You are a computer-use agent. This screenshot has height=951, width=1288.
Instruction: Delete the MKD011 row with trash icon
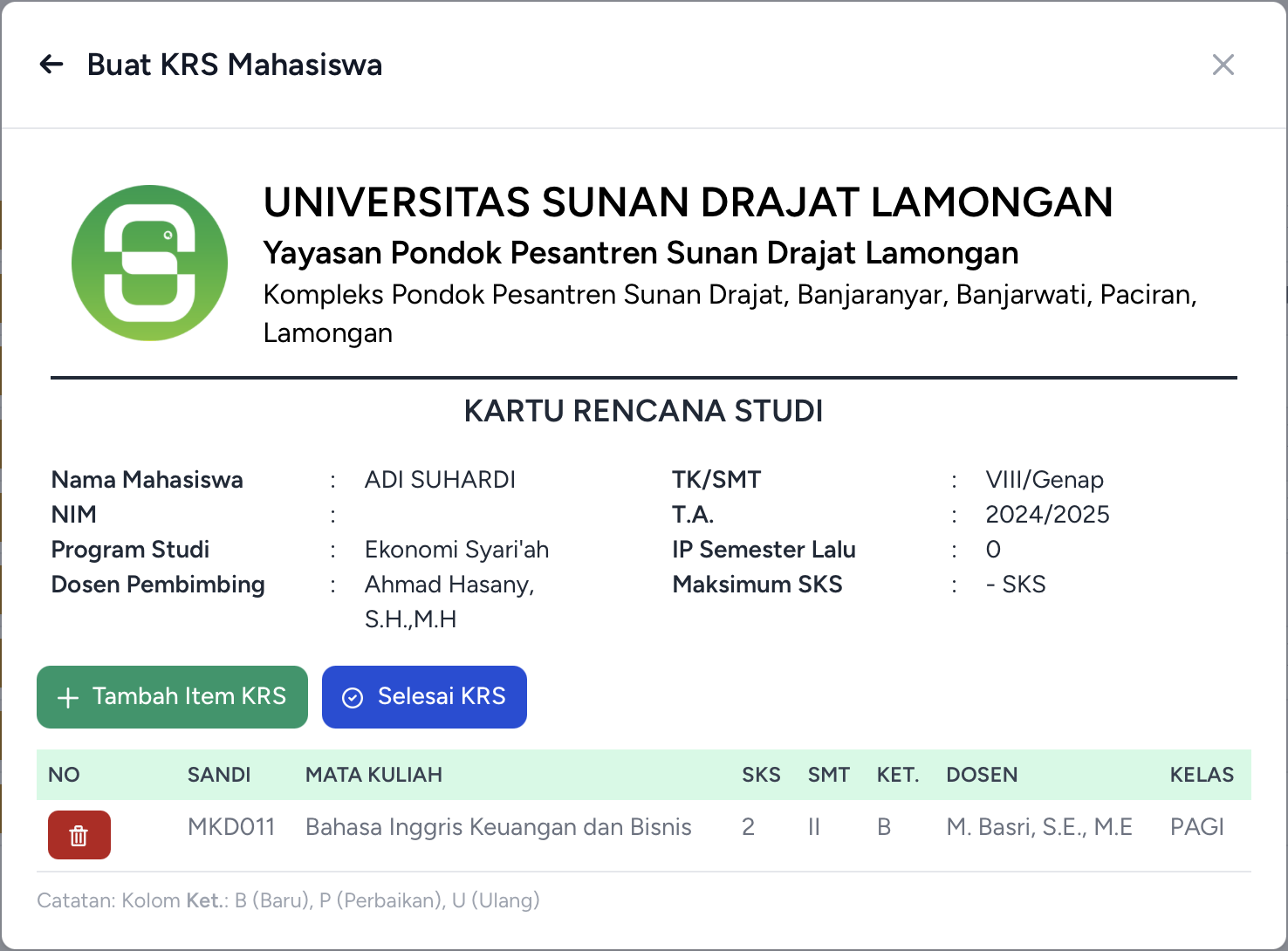click(x=79, y=835)
